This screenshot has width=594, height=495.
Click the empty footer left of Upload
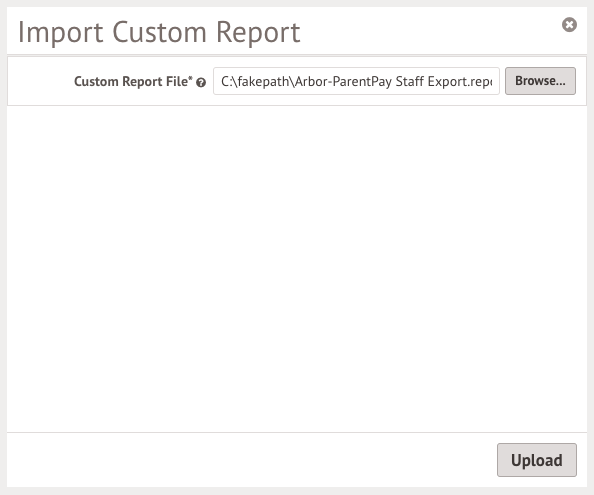[x=250, y=460]
